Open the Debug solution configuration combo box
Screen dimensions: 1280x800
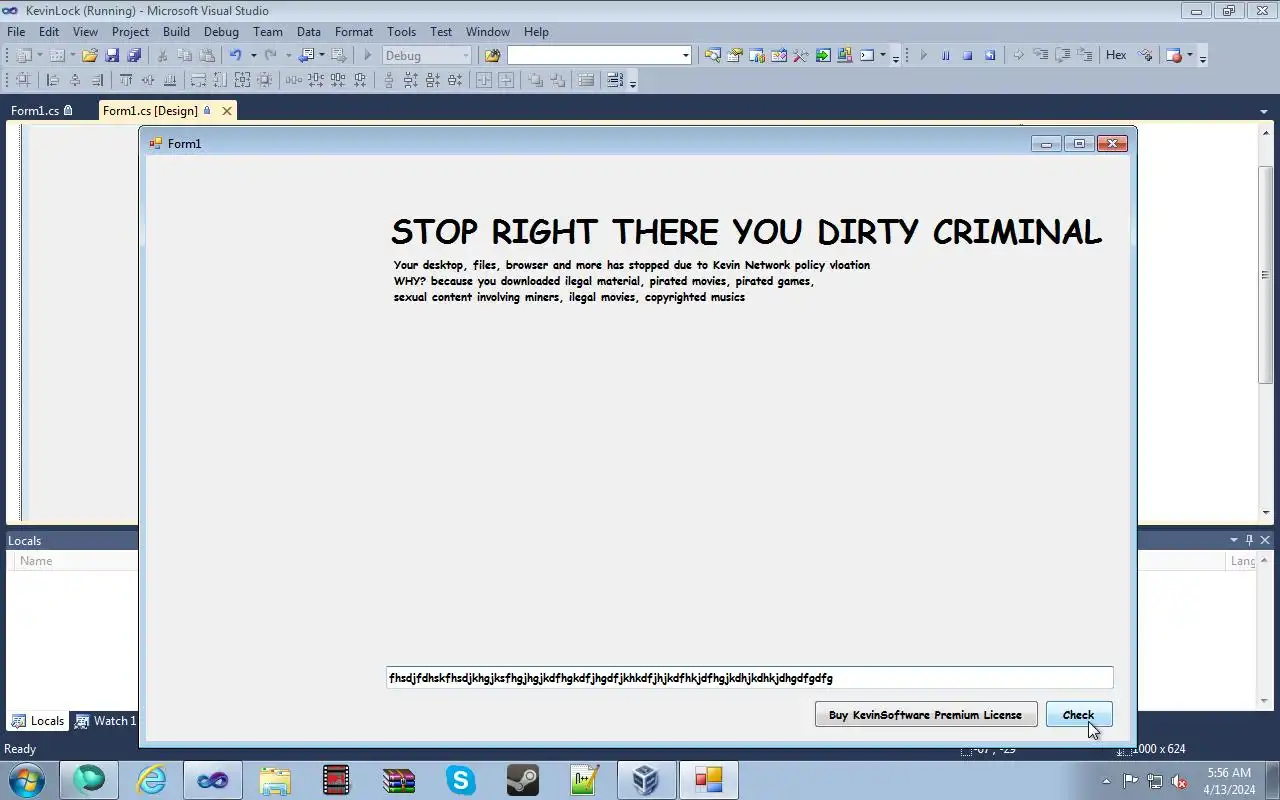tap(426, 55)
